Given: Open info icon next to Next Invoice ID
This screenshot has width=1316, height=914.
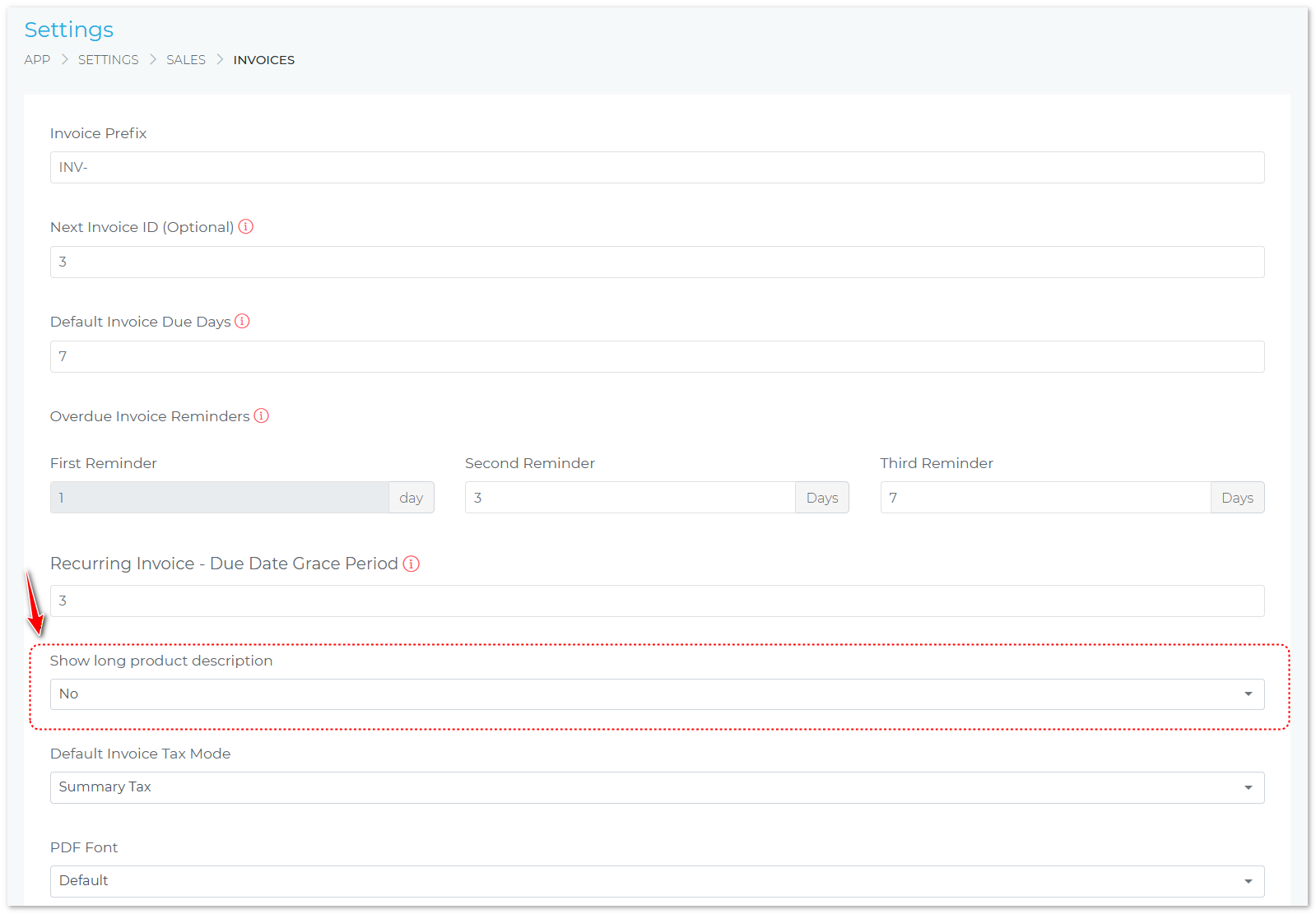Looking at the screenshot, I should click(246, 226).
